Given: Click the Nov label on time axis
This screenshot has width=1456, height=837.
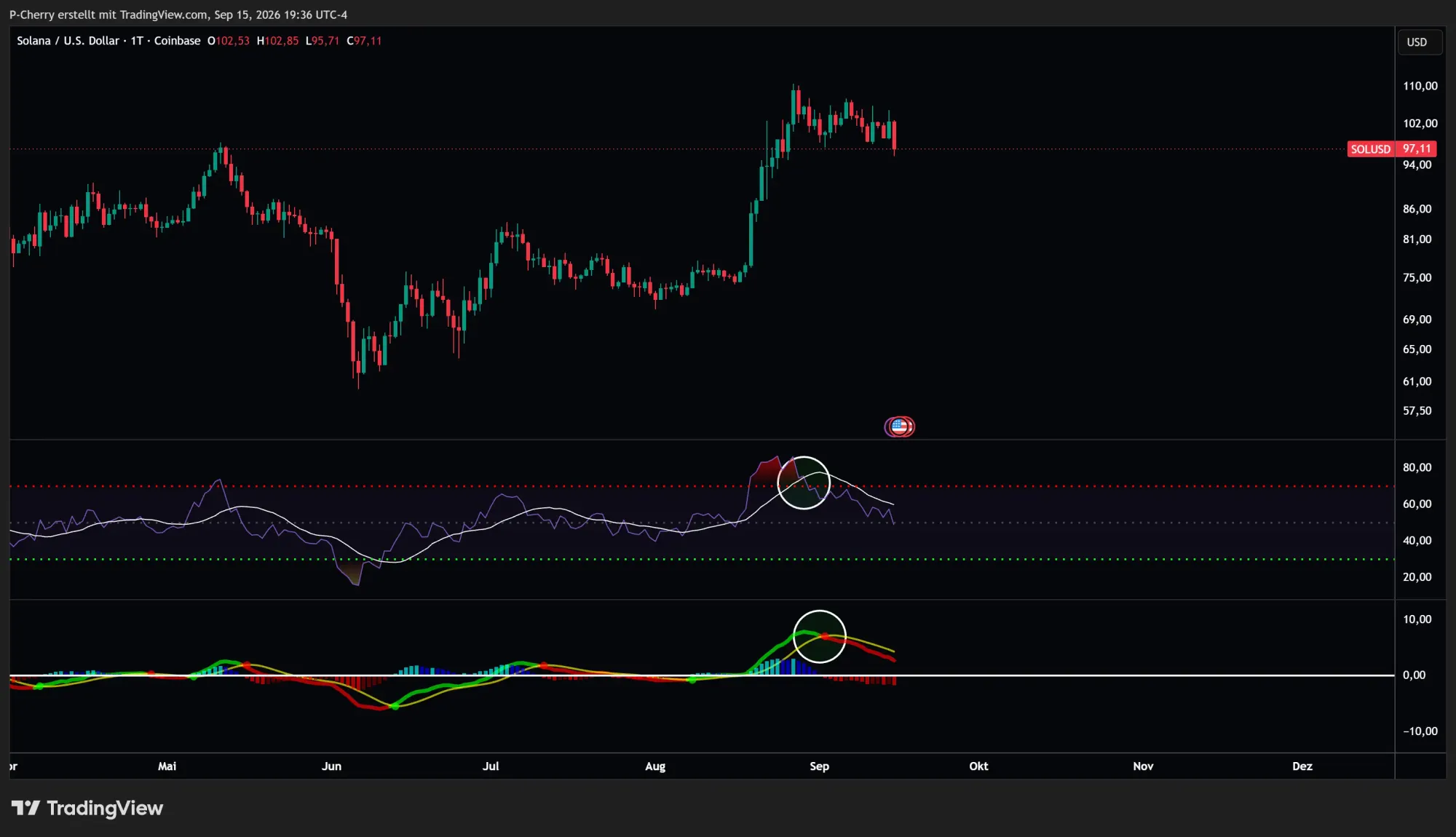Looking at the screenshot, I should [x=1143, y=766].
